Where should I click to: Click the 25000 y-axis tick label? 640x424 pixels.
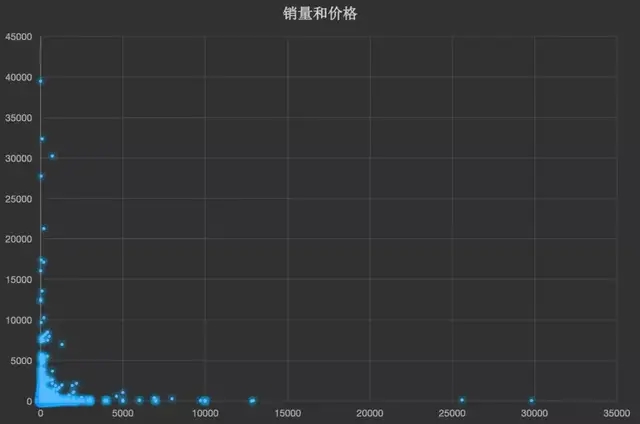point(19,199)
